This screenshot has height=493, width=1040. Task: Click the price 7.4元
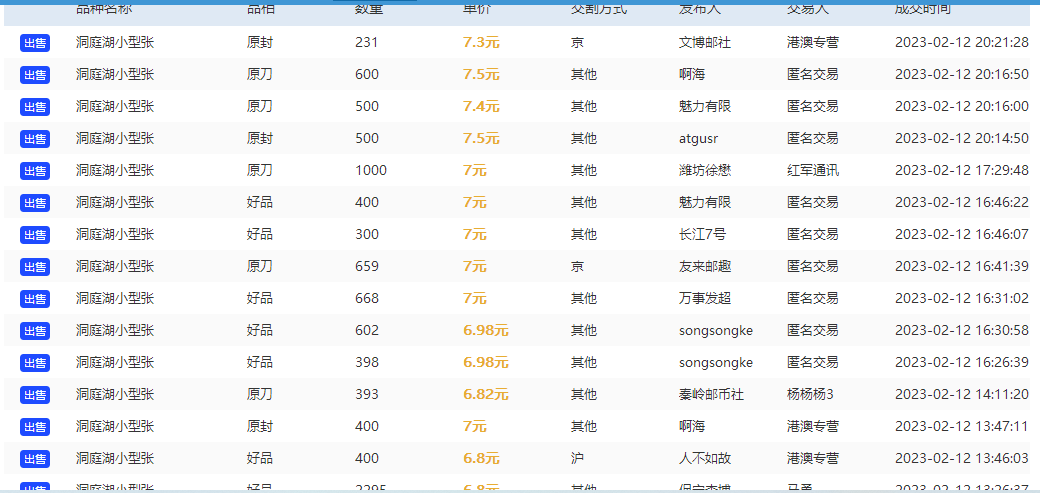[x=482, y=107]
